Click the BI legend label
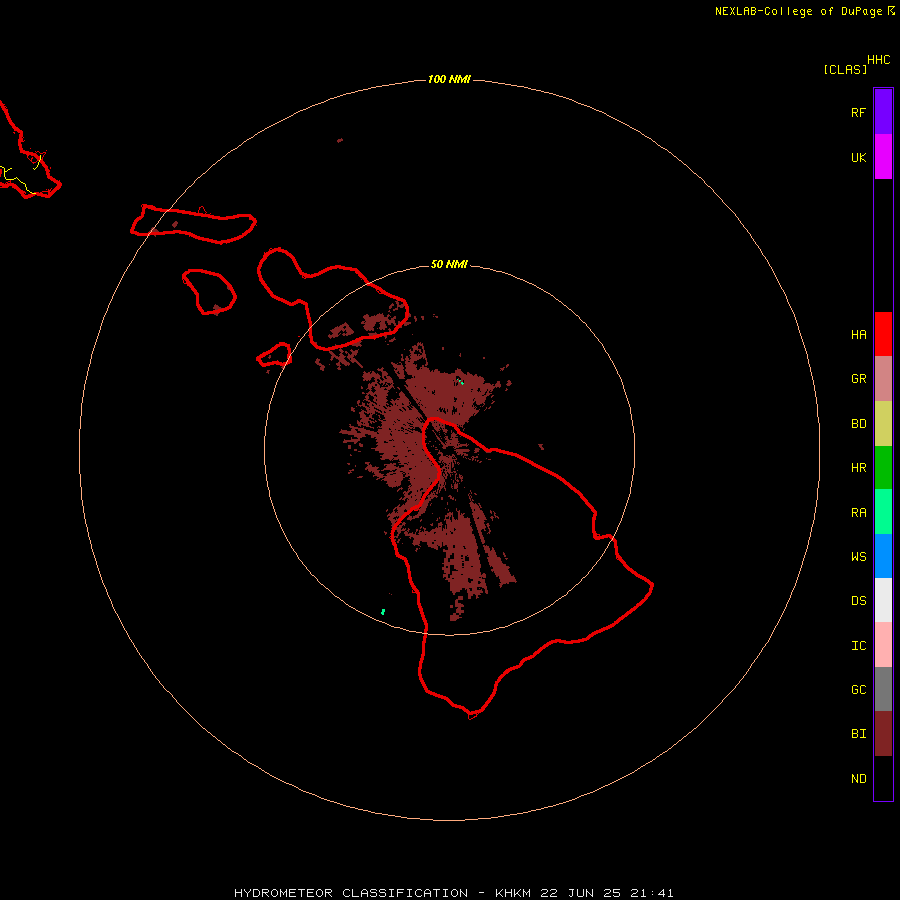Image resolution: width=900 pixels, height=900 pixels. [x=858, y=734]
